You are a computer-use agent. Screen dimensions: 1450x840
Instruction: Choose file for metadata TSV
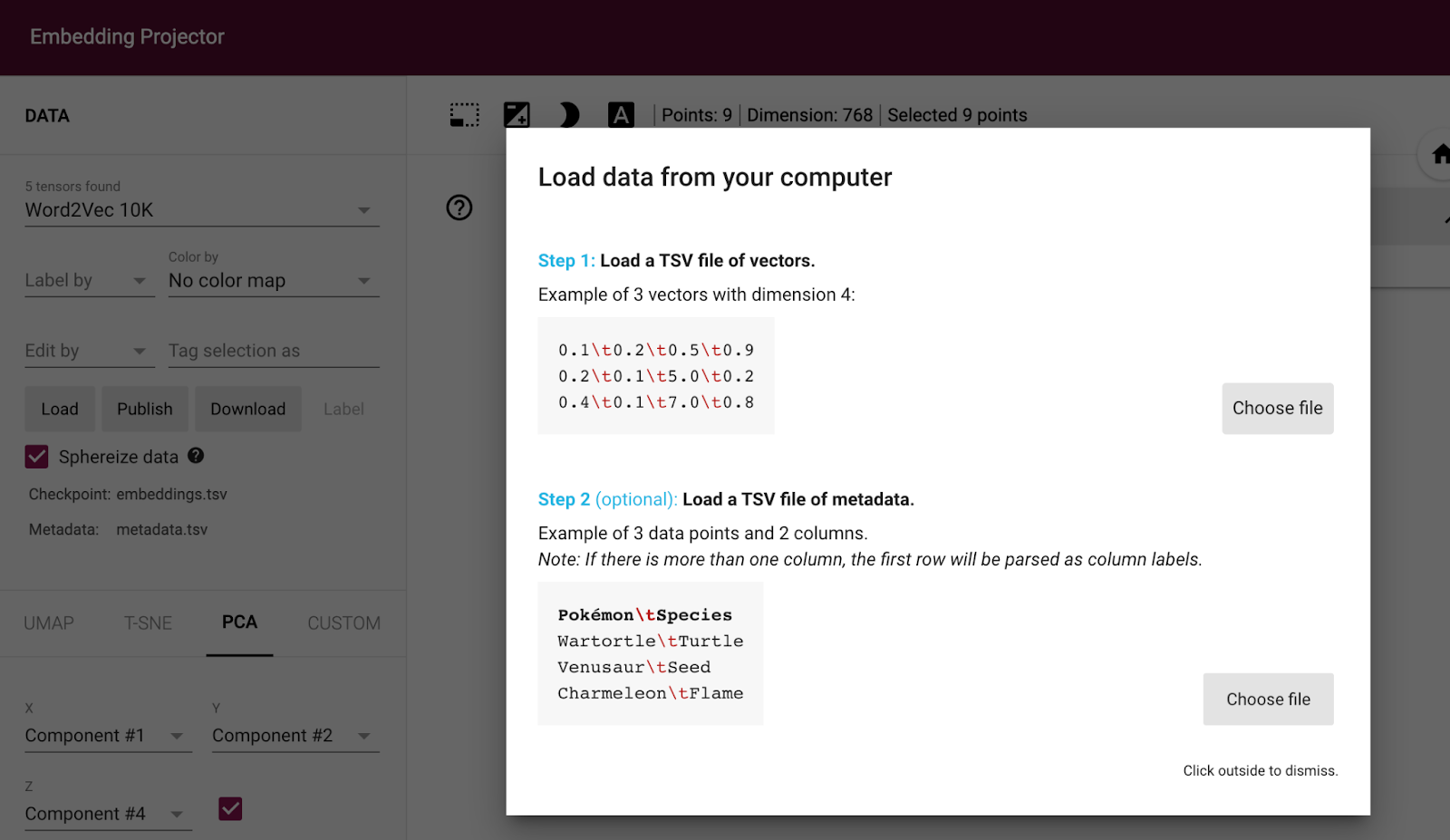1268,699
